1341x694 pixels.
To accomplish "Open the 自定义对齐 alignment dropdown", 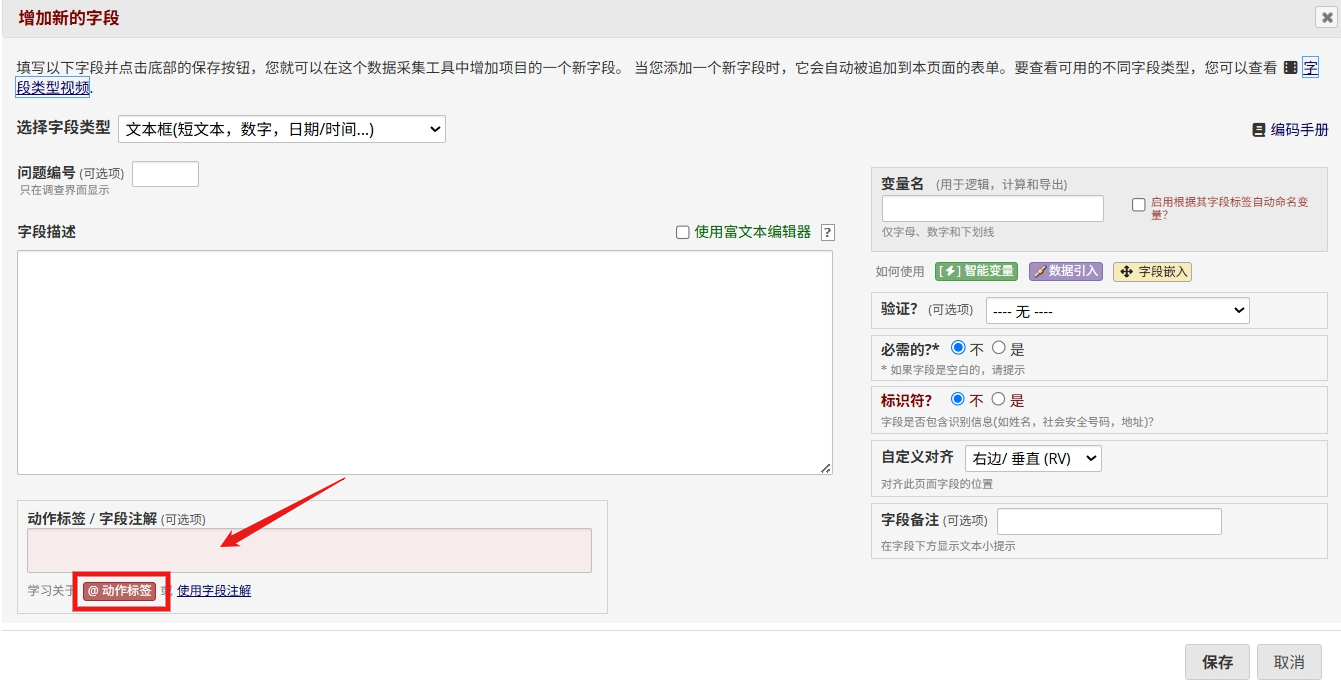I will point(1033,459).
